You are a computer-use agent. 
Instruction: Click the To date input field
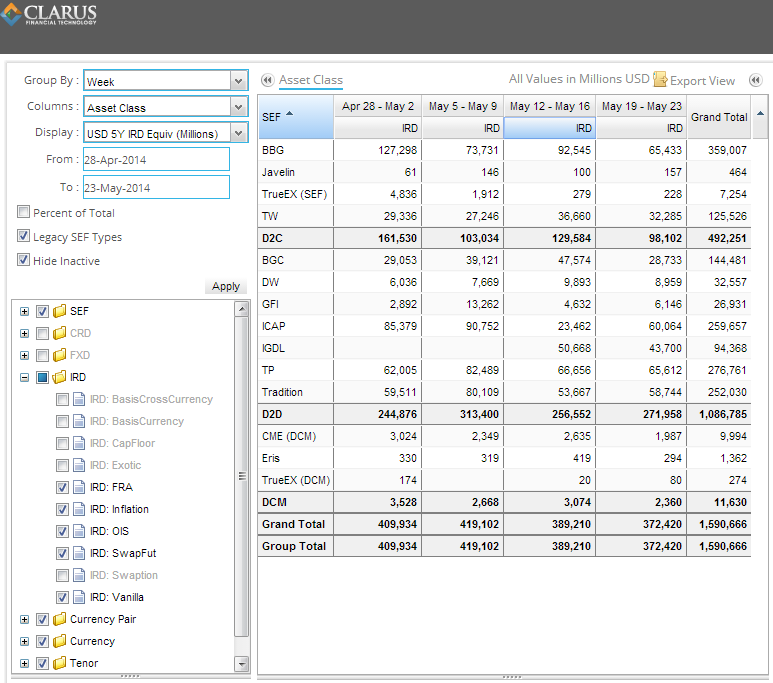click(x=156, y=187)
